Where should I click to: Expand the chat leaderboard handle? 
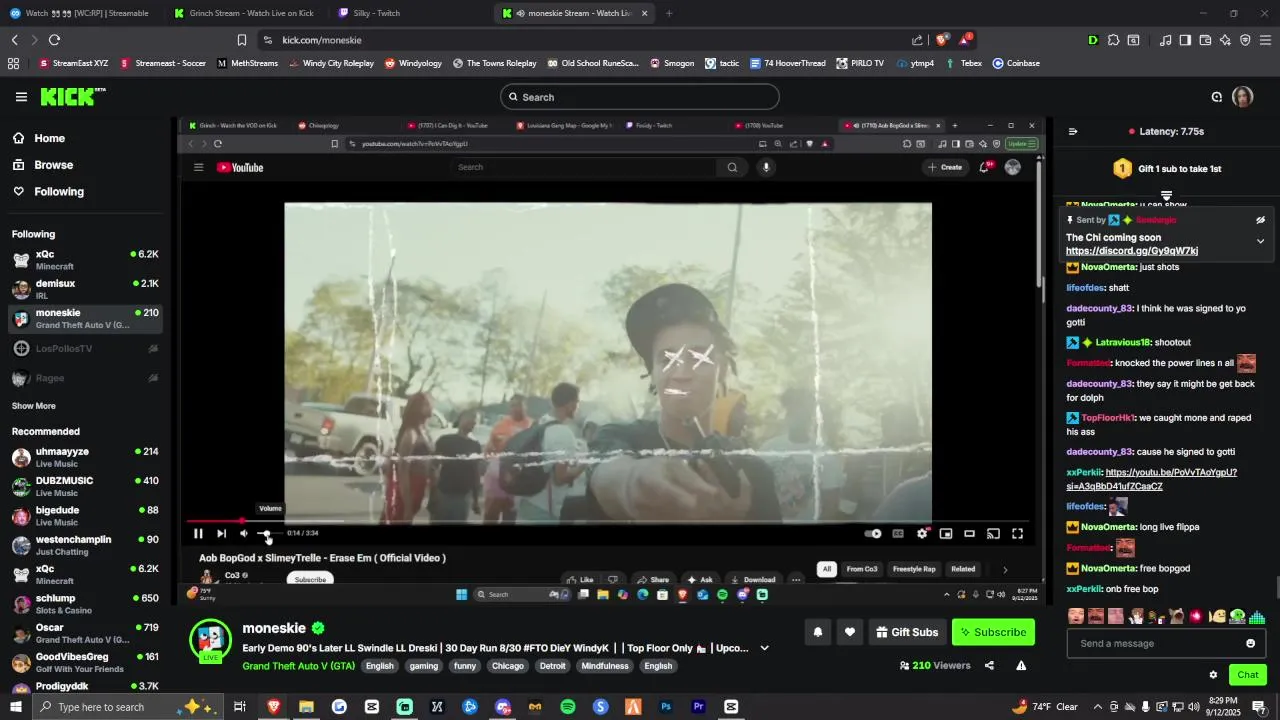1166,195
